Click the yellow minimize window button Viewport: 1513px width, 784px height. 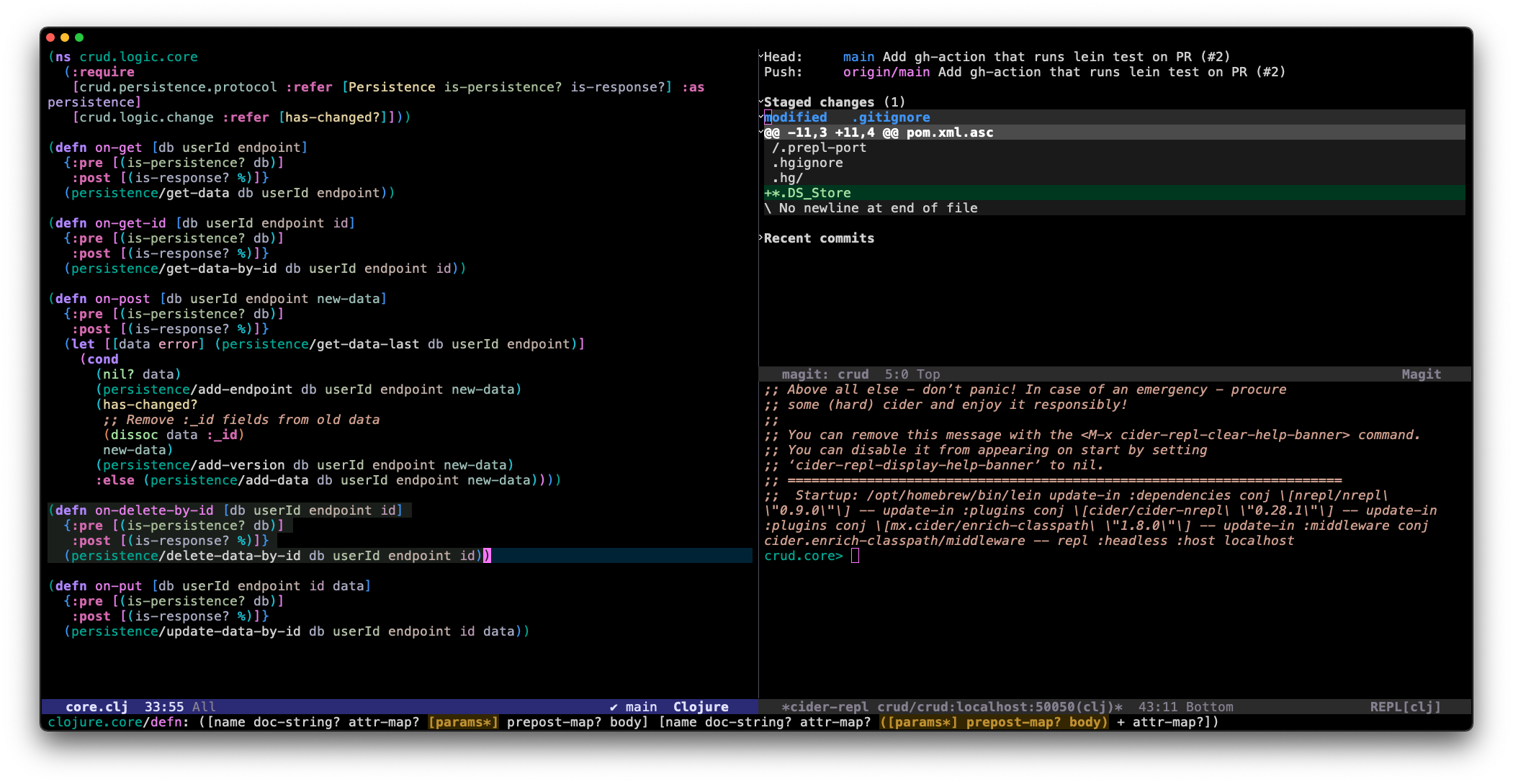tap(65, 37)
